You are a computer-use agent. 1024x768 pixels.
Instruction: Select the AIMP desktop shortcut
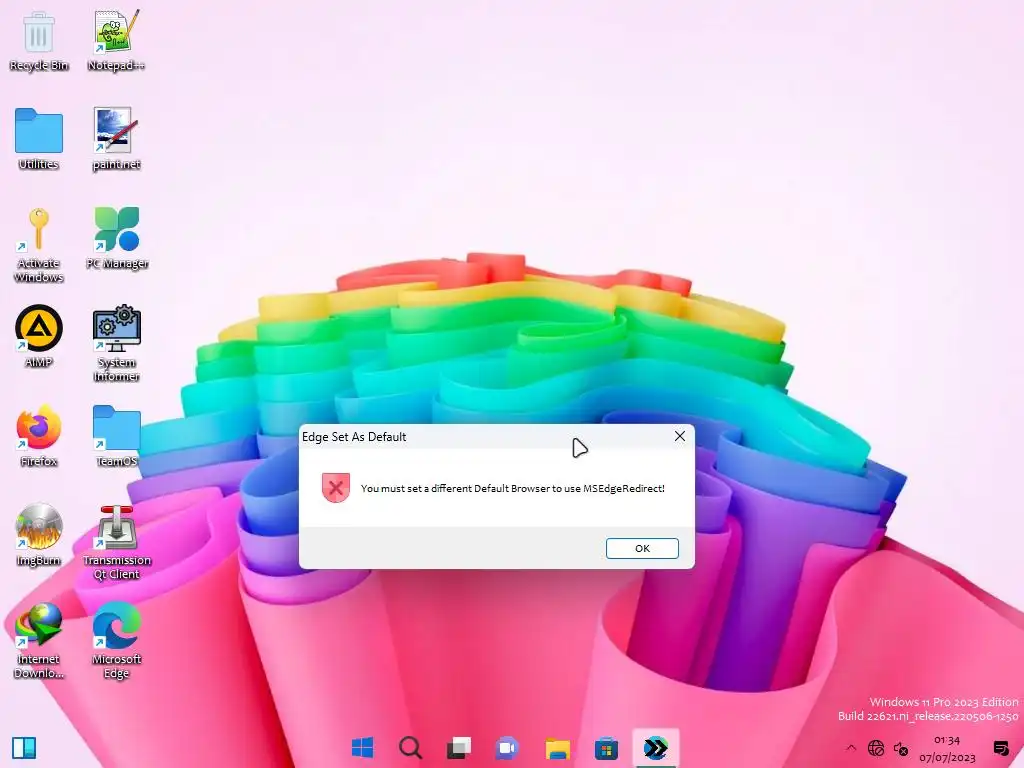(x=39, y=337)
